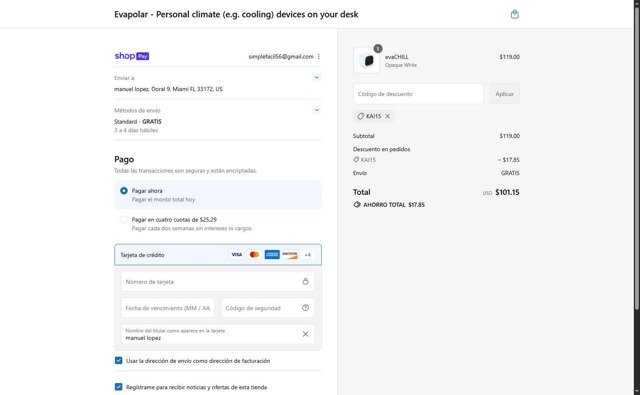Expand the Enviar a address section
640x395 pixels.
tap(316, 78)
